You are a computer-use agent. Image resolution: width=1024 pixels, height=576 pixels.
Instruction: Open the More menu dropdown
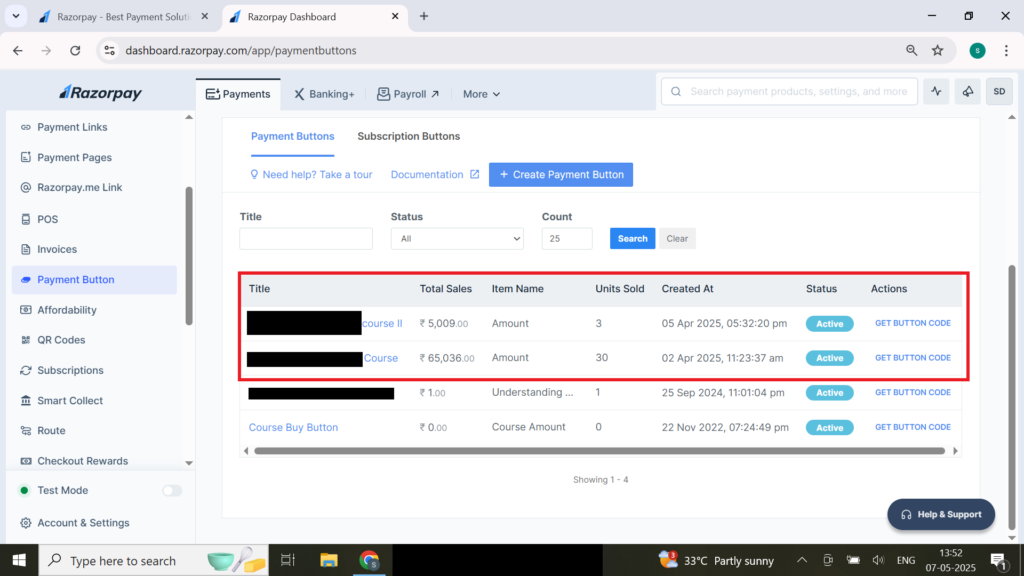pos(481,94)
